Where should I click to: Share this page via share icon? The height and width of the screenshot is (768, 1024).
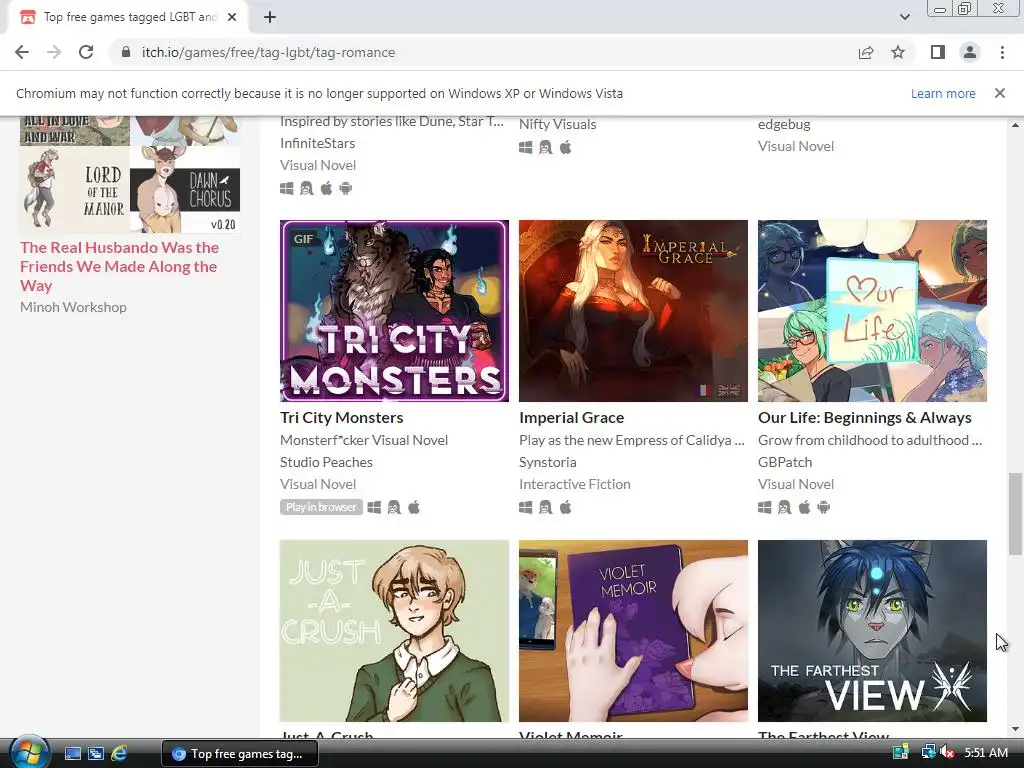[x=866, y=52]
